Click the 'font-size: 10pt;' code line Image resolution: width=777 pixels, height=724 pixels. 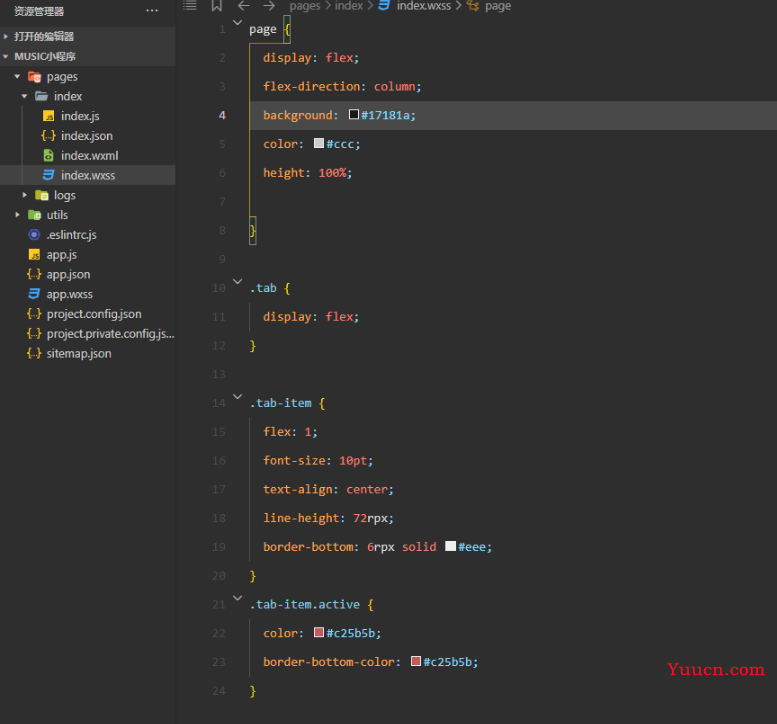(x=318, y=460)
